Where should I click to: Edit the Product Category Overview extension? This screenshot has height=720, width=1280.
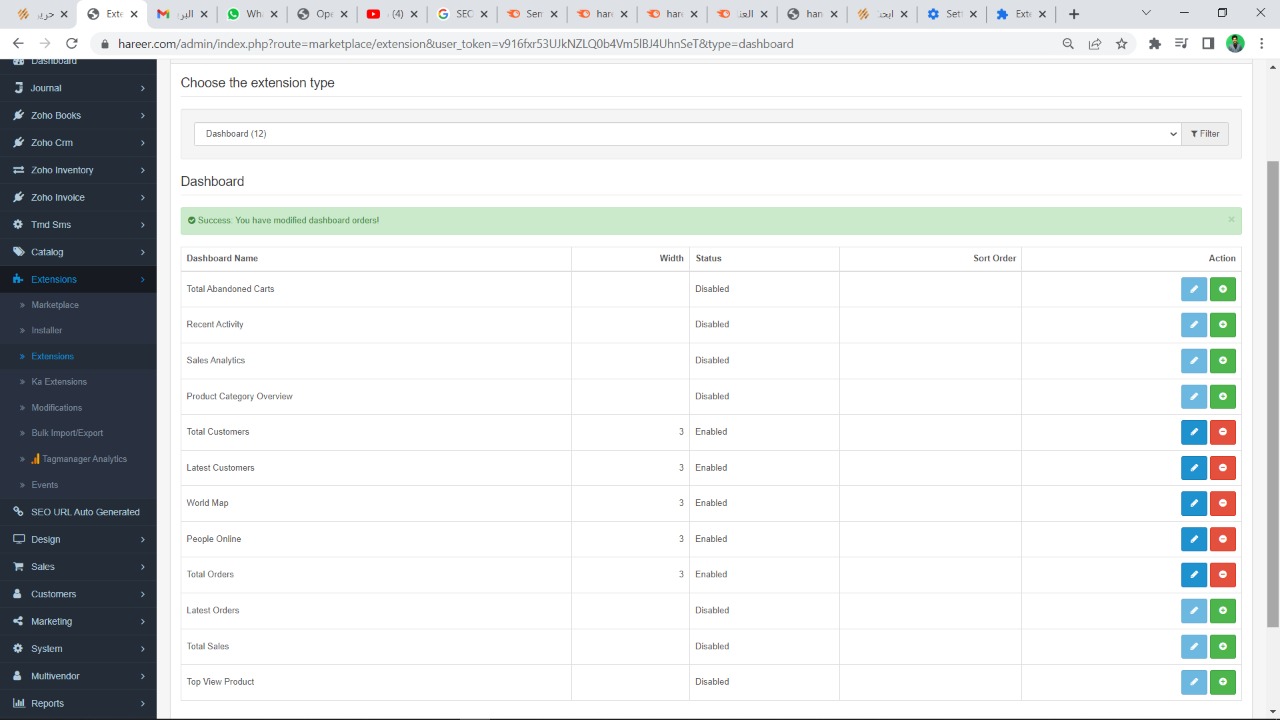coord(1194,397)
